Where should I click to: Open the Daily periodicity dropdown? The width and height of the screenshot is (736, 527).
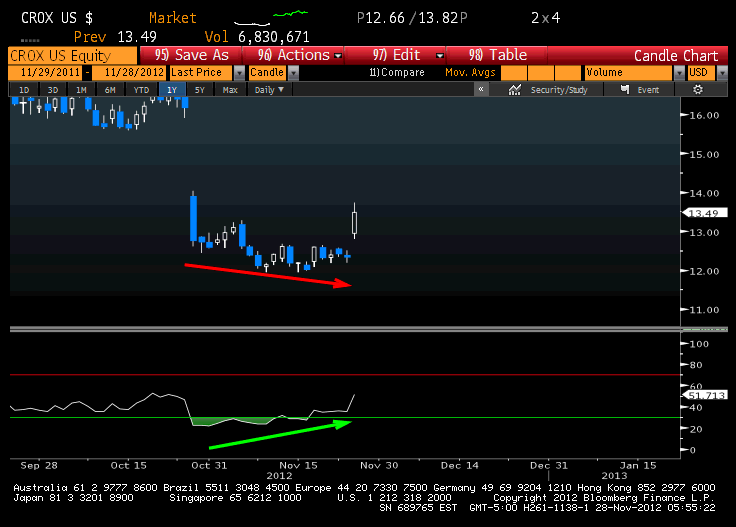[x=269, y=90]
